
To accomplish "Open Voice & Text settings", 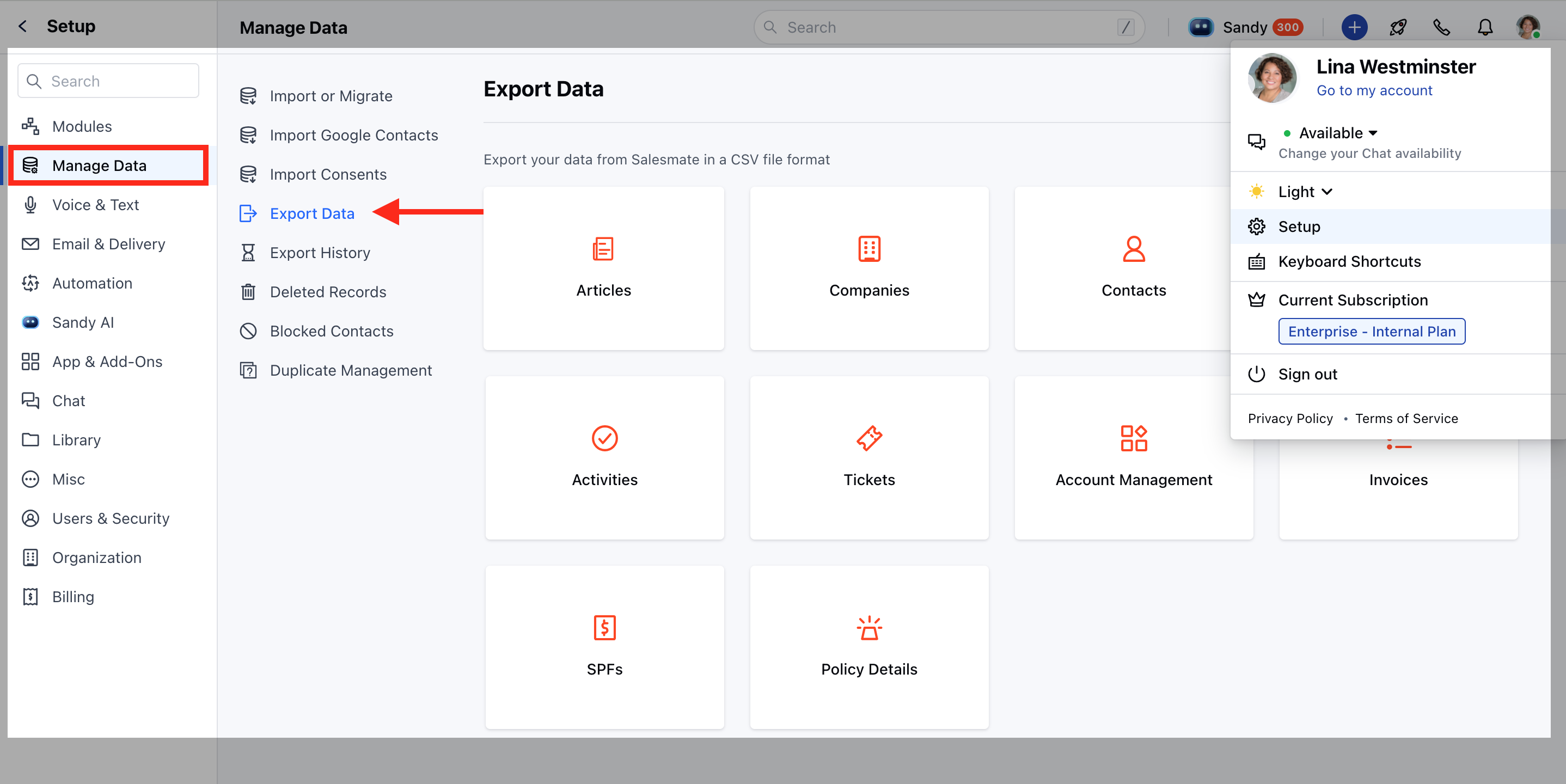I will click(x=108, y=205).
